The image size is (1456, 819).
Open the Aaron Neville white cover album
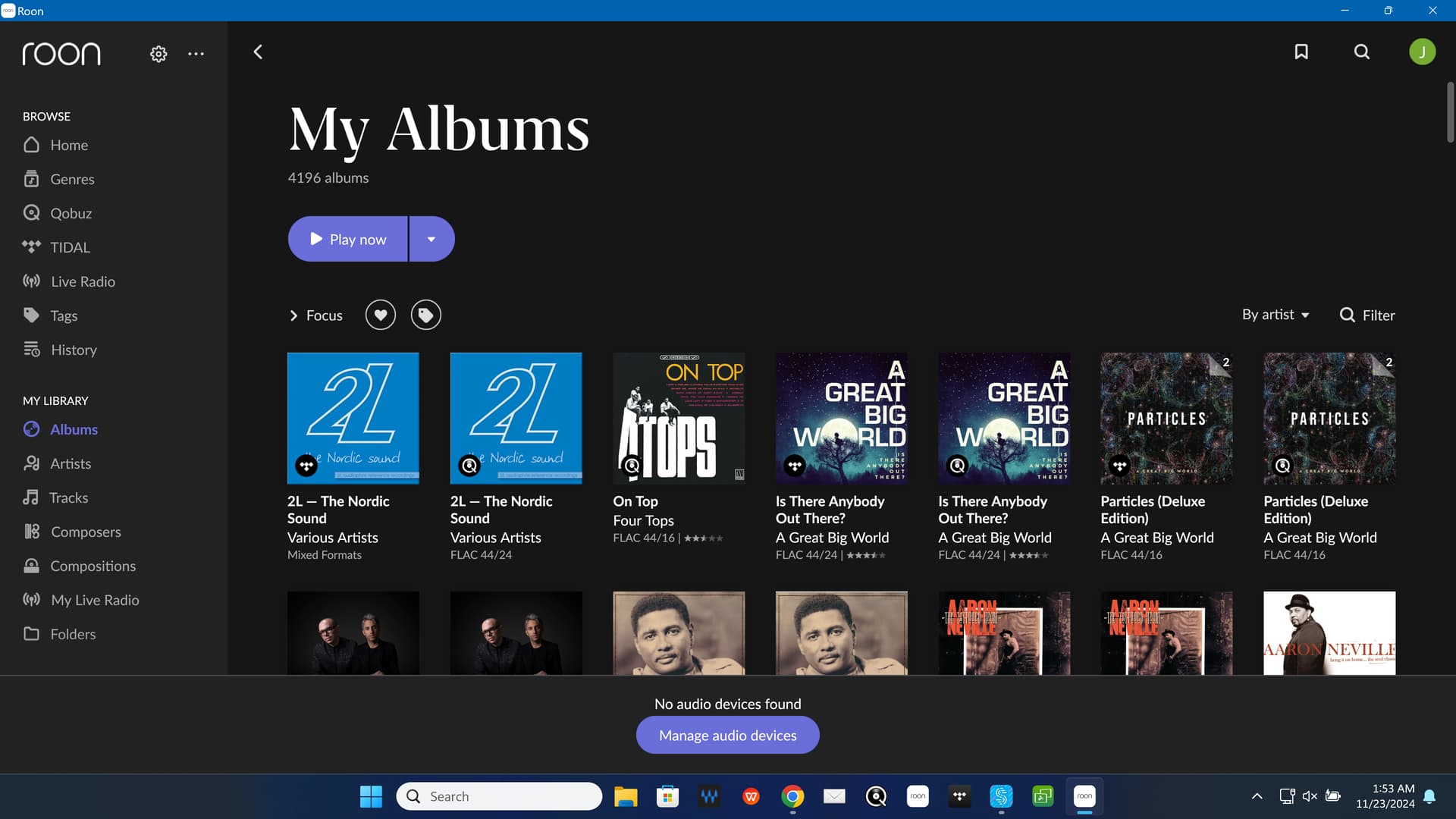point(1329,633)
